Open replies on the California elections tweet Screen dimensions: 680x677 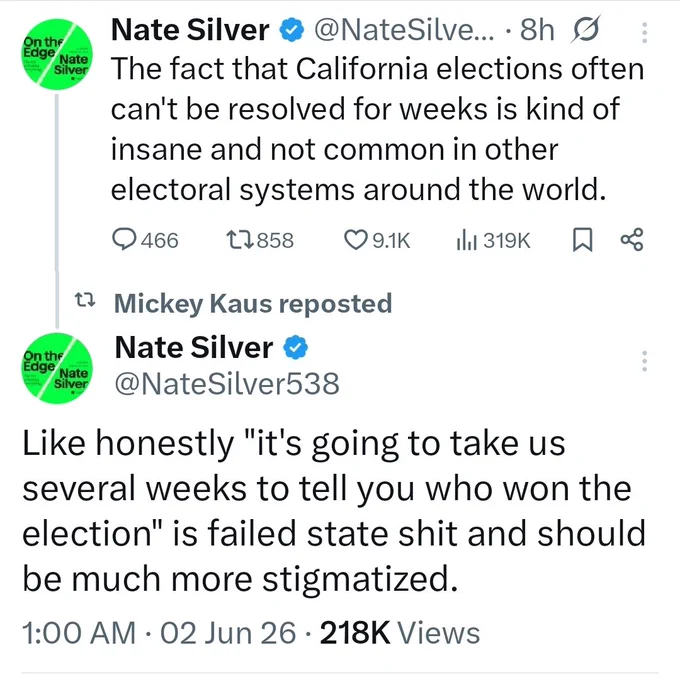pos(145,240)
